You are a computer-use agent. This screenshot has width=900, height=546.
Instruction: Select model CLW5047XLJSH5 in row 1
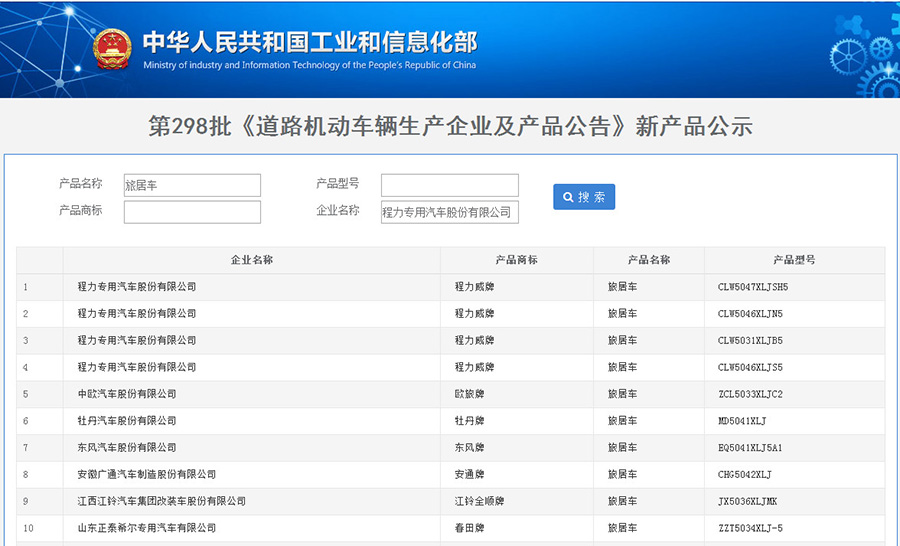click(x=753, y=287)
